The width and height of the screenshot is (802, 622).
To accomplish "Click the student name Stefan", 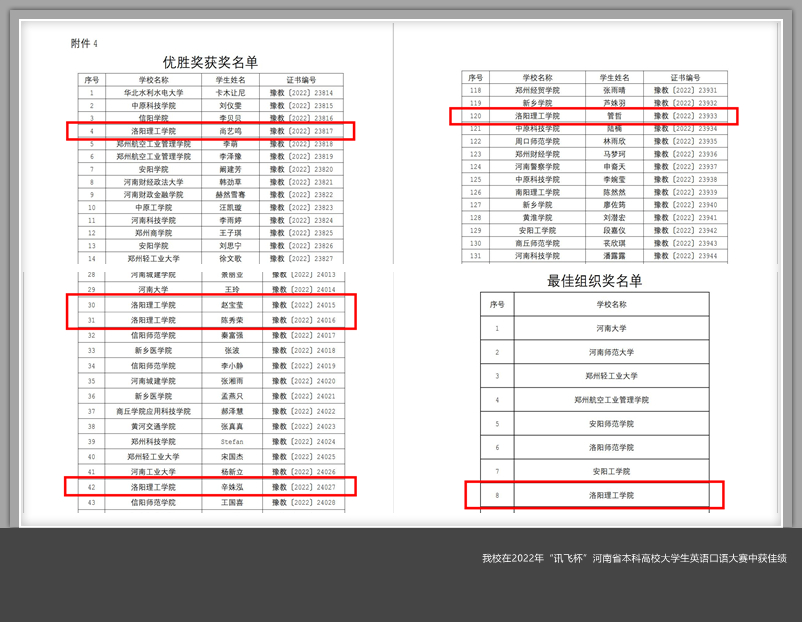I will click(231, 441).
